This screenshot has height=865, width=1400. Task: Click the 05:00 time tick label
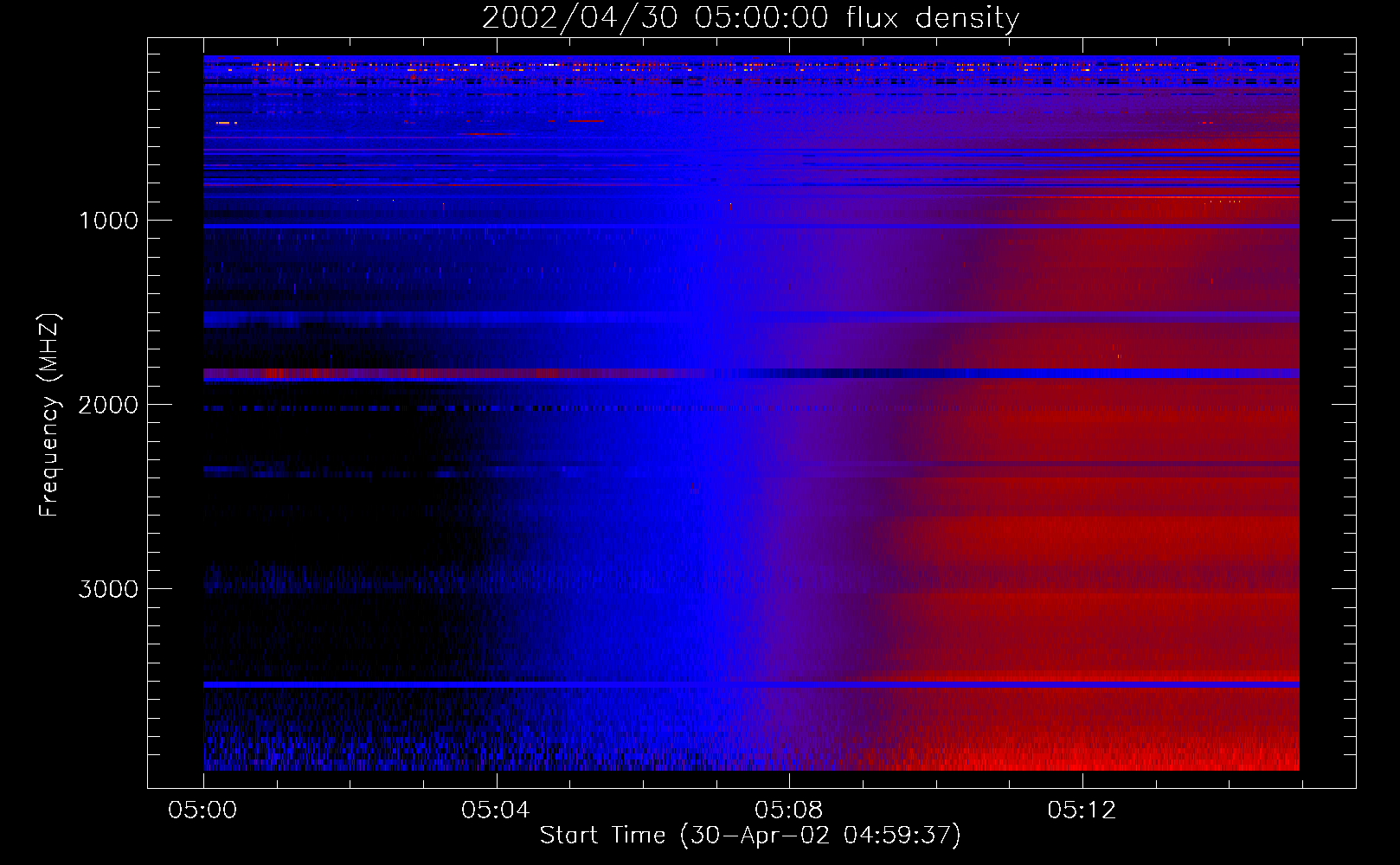click(203, 811)
